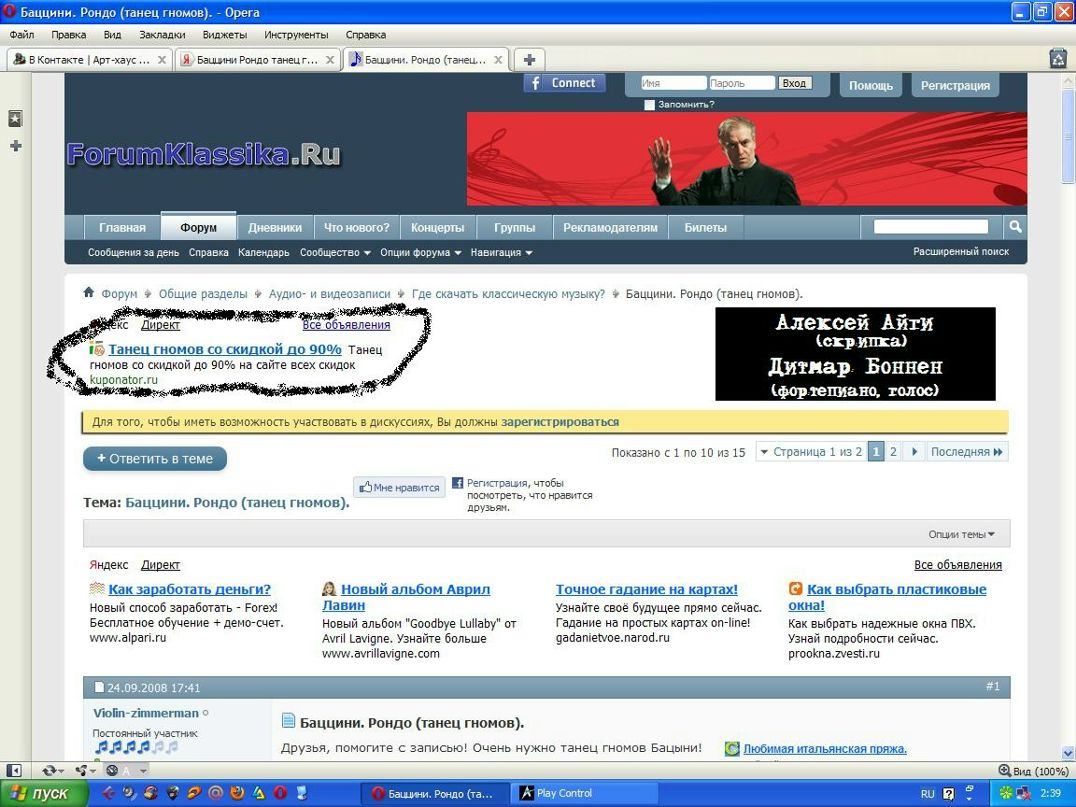Close the 'В Контакте' tab
The width and height of the screenshot is (1076, 807).
click(162, 60)
